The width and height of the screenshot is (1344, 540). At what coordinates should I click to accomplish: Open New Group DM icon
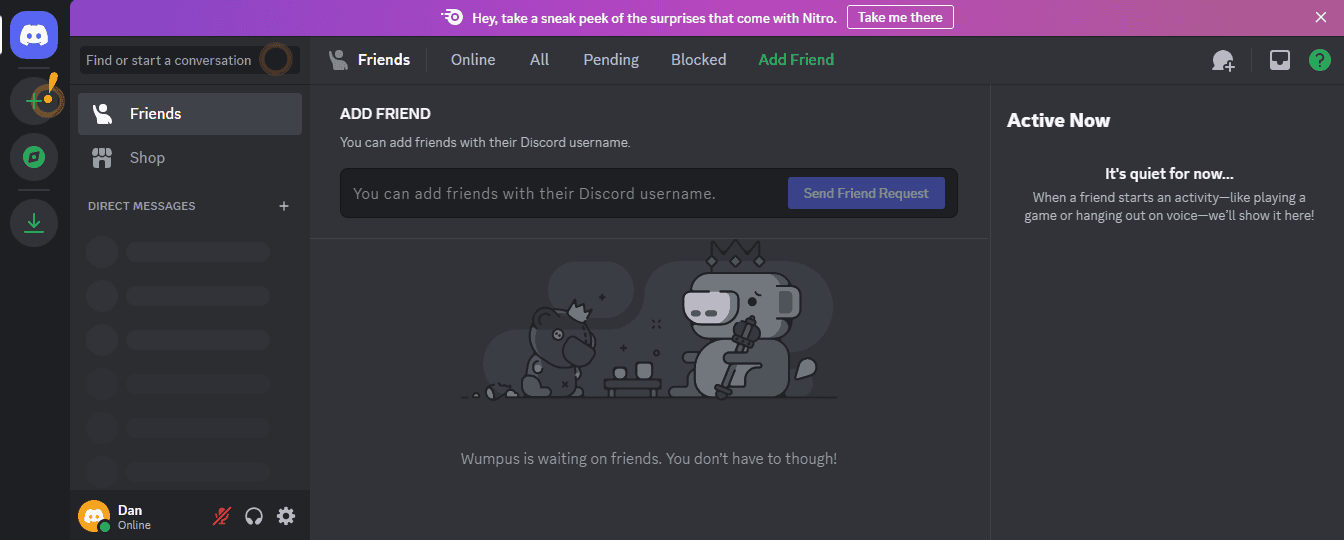click(1223, 61)
